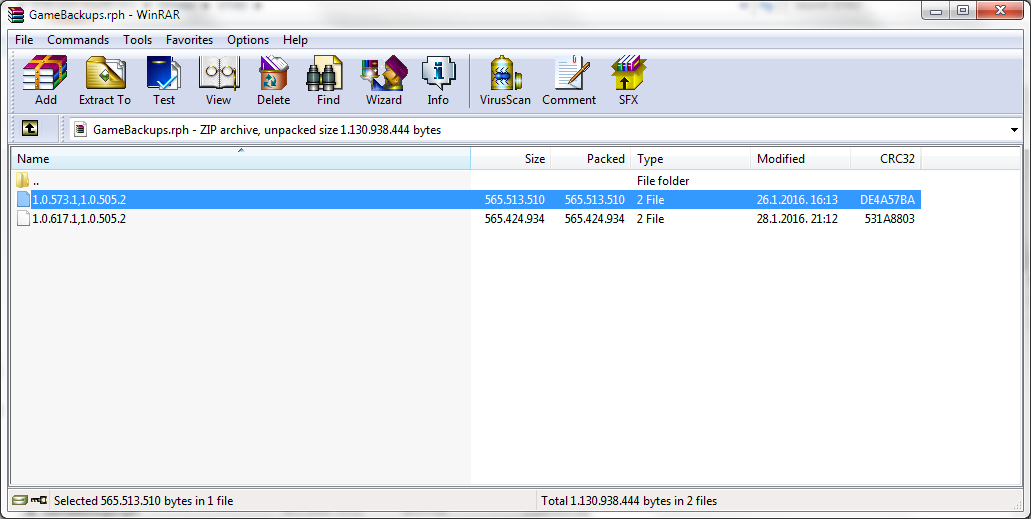This screenshot has height=519, width=1031.
Task: Sort by Modified column header
Action: pyautogui.click(x=800, y=159)
